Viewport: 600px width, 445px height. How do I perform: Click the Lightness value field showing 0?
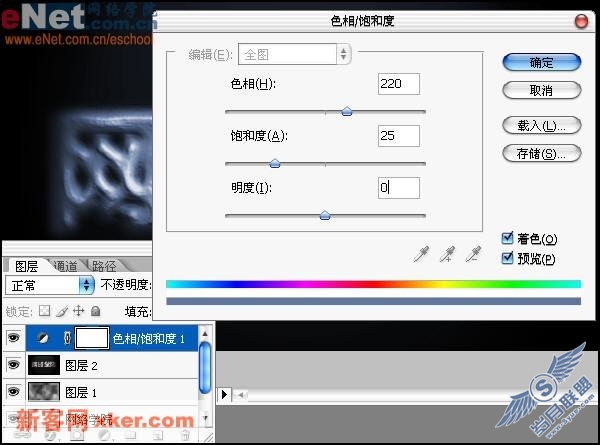click(x=399, y=188)
